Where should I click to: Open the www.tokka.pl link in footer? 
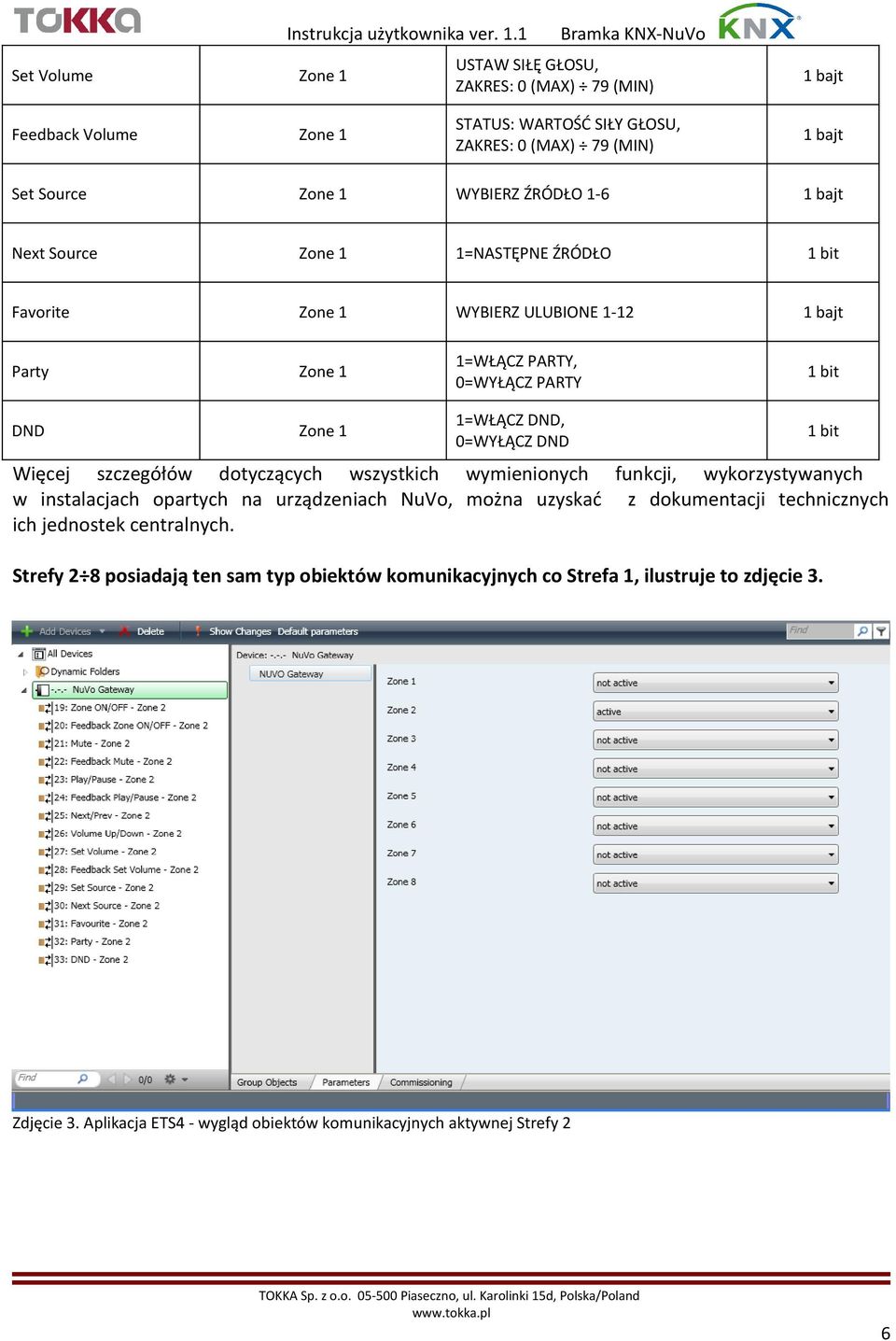click(452, 1312)
